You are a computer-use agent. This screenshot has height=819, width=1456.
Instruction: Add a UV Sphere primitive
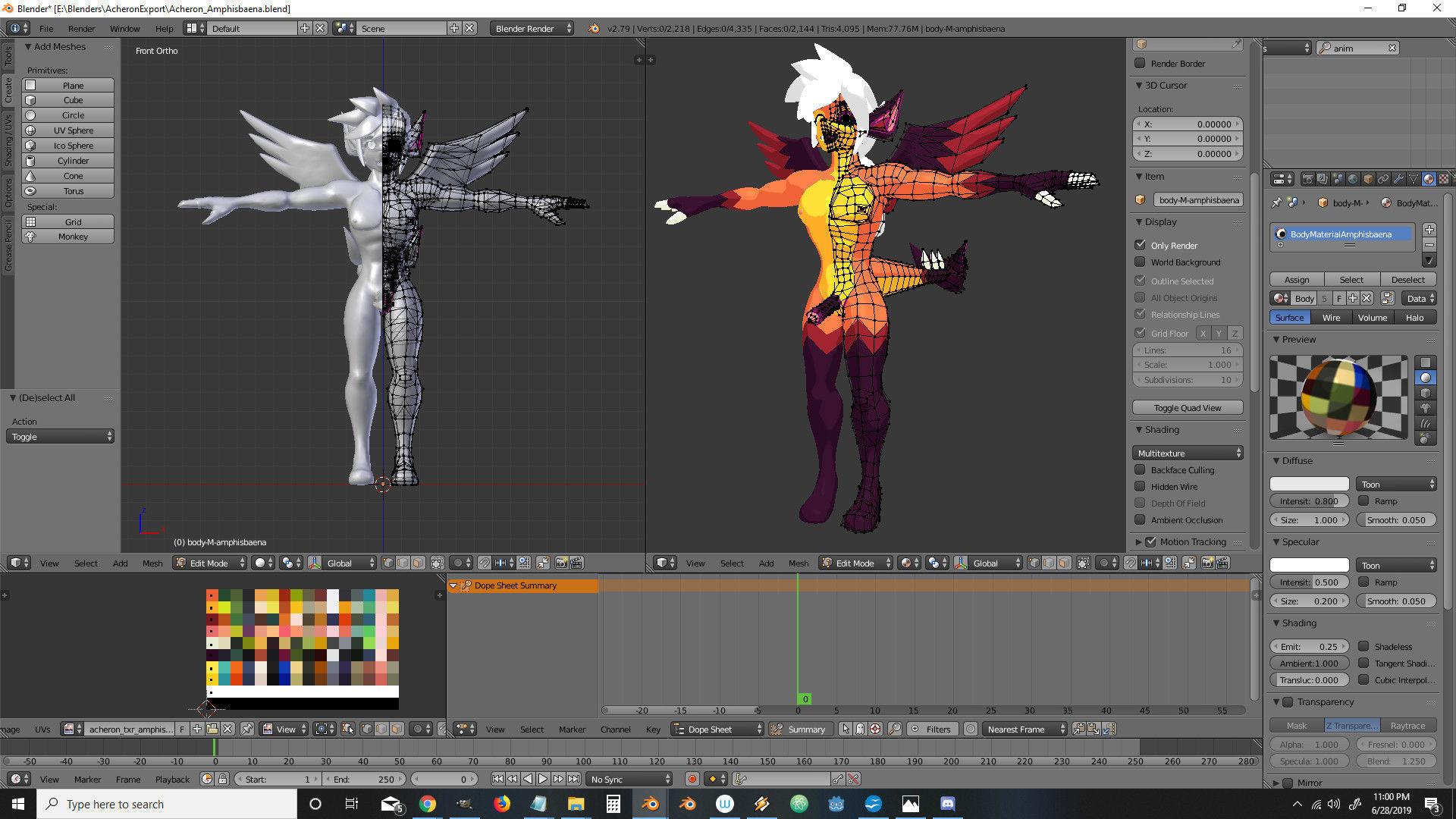68,130
